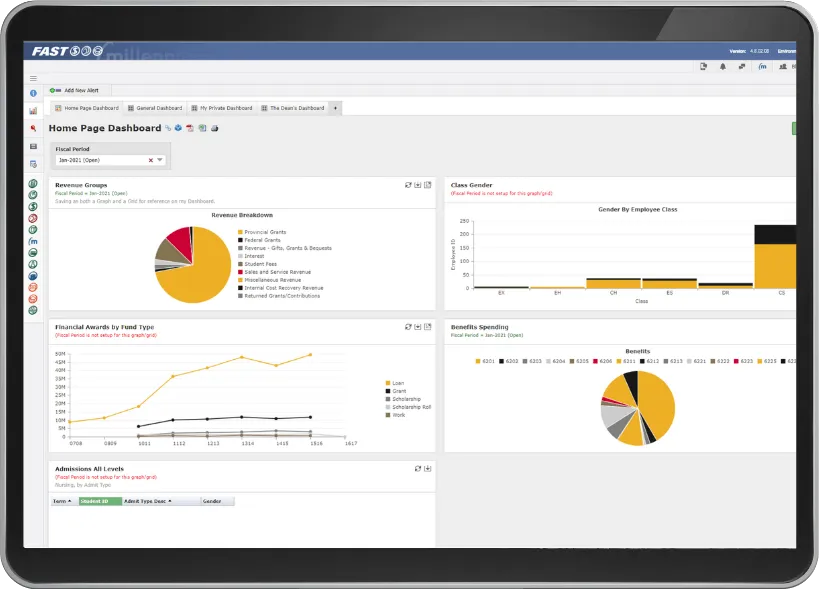Click the blue refresh icon beside Home Page Dashboard

pyautogui.click(x=178, y=128)
